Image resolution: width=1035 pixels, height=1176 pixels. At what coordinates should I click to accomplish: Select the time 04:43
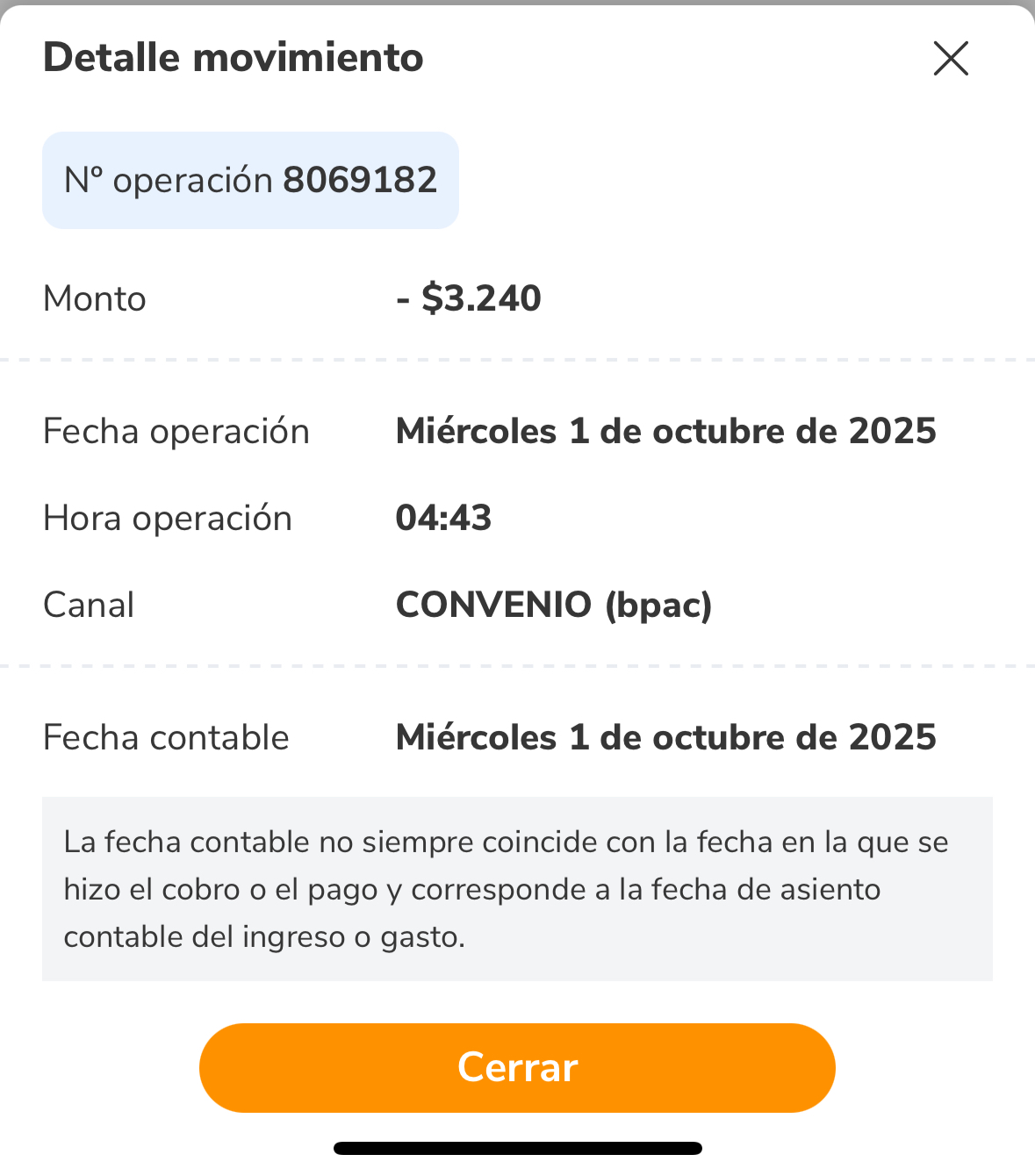(x=443, y=518)
